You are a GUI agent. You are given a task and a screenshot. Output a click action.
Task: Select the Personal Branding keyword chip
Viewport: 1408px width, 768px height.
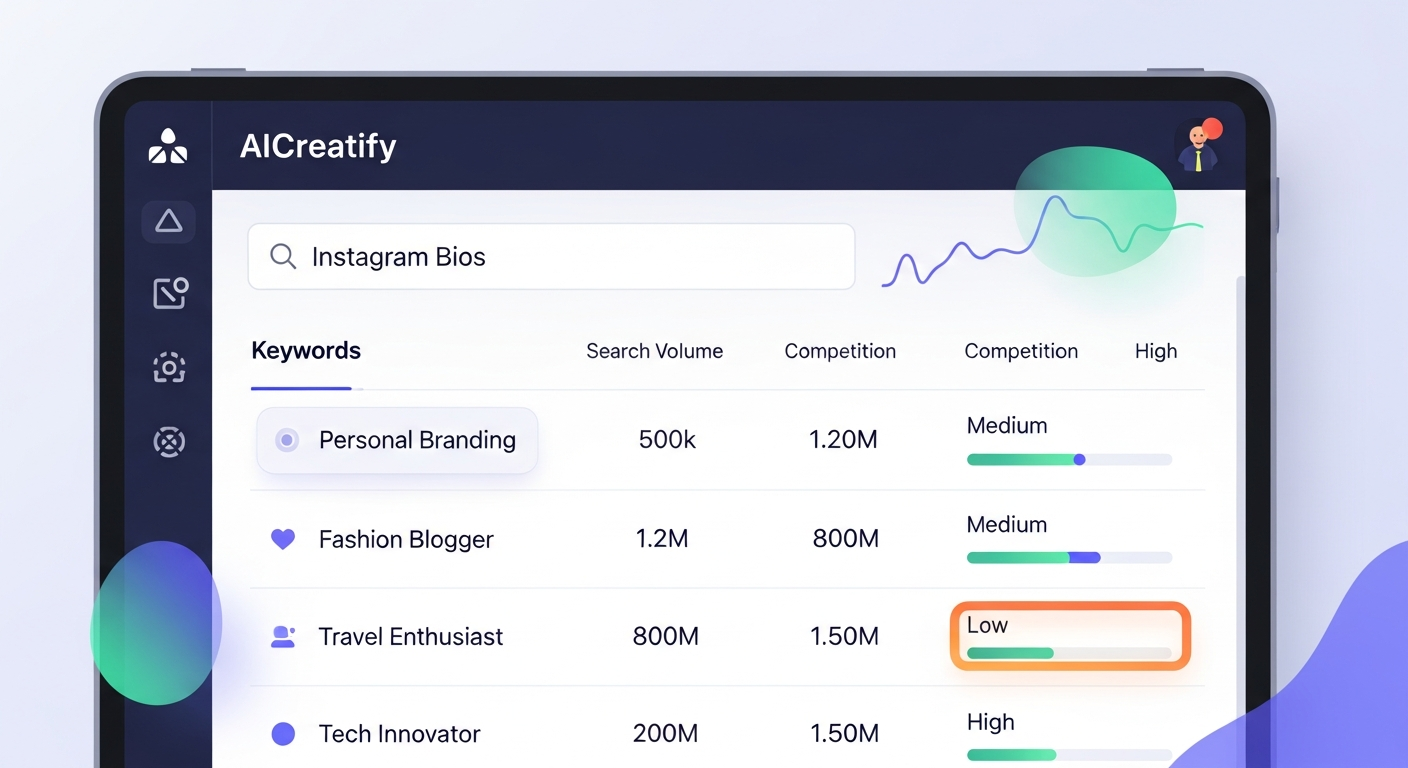pyautogui.click(x=397, y=440)
